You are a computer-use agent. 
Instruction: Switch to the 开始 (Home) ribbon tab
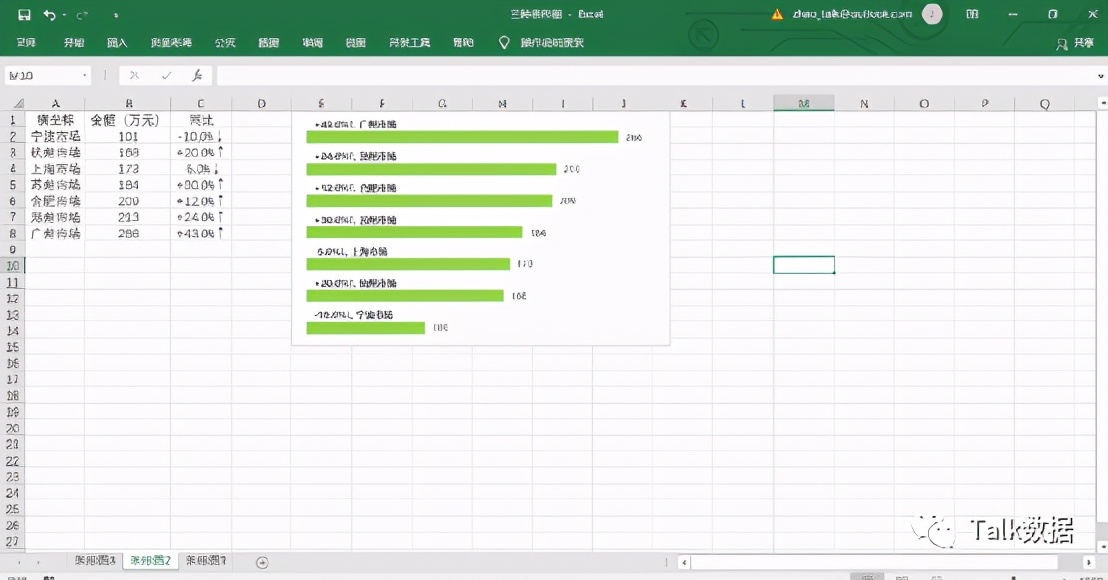[73, 43]
